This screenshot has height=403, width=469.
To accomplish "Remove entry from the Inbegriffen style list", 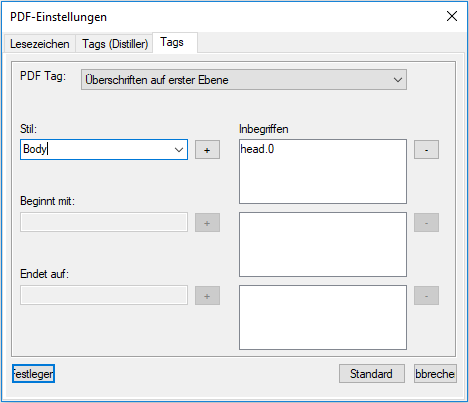I will pos(426,150).
